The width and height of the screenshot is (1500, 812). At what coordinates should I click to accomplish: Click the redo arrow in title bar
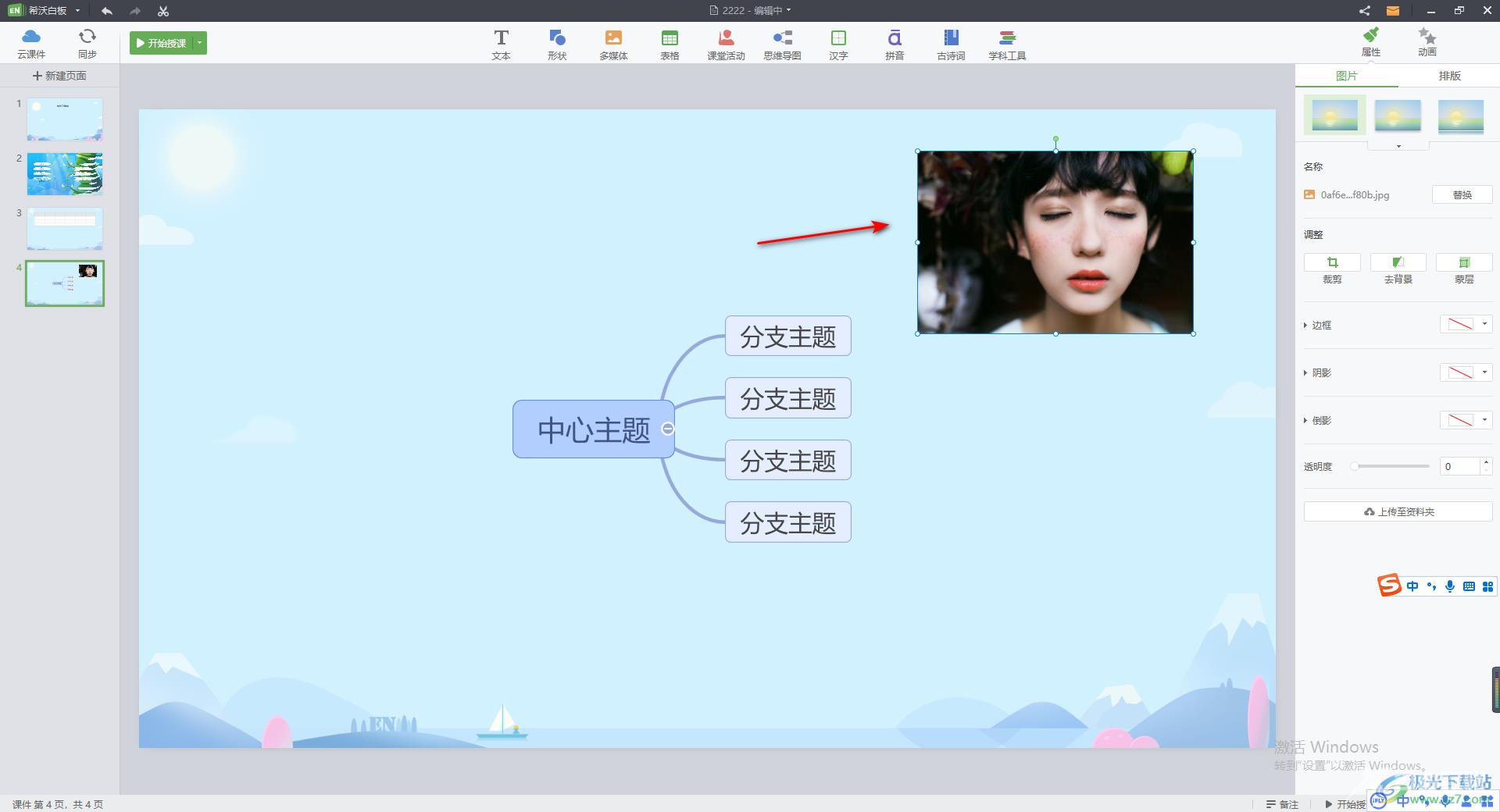pyautogui.click(x=135, y=11)
